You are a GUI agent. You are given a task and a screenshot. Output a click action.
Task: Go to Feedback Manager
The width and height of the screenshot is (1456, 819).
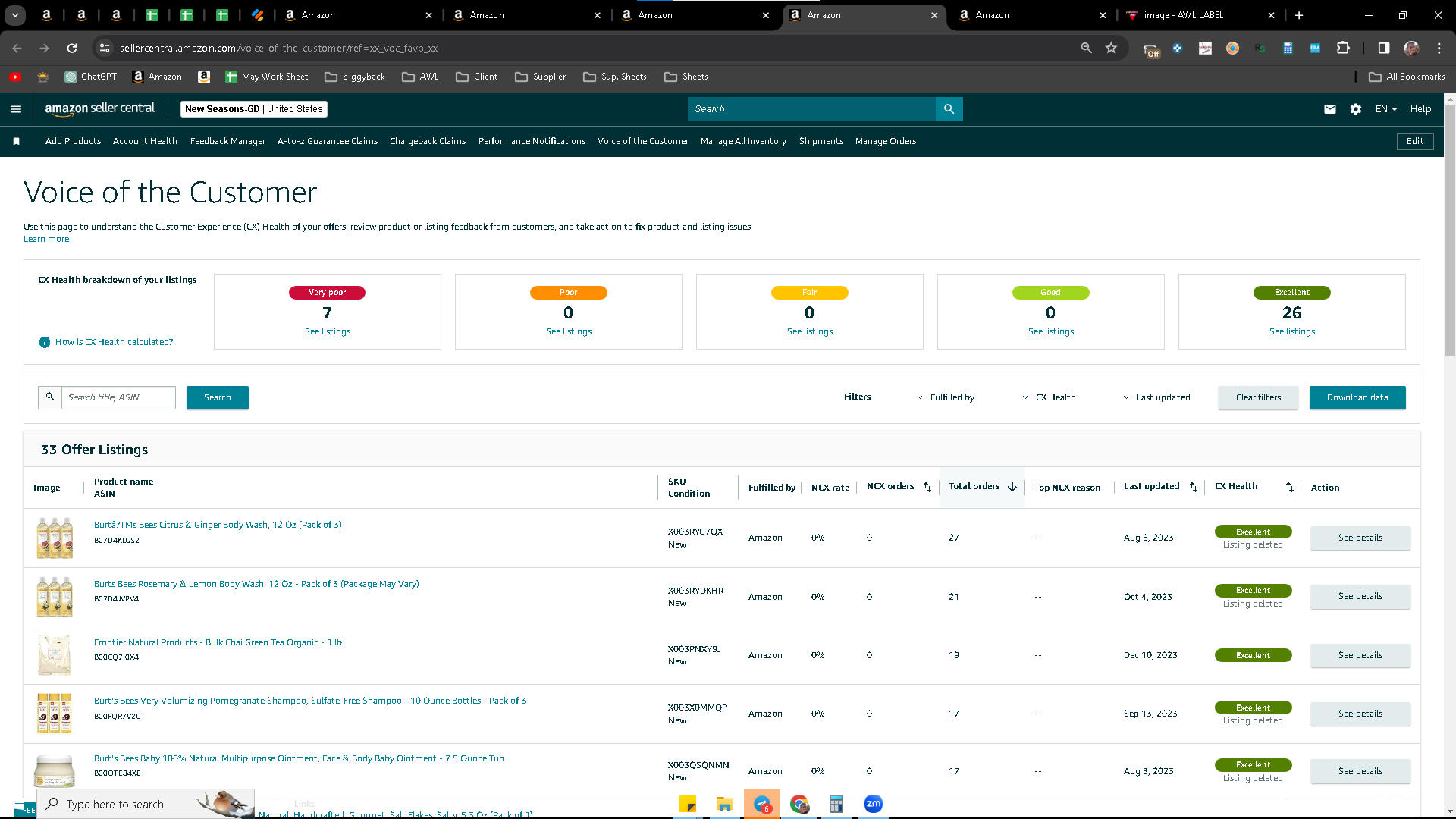pyautogui.click(x=227, y=141)
